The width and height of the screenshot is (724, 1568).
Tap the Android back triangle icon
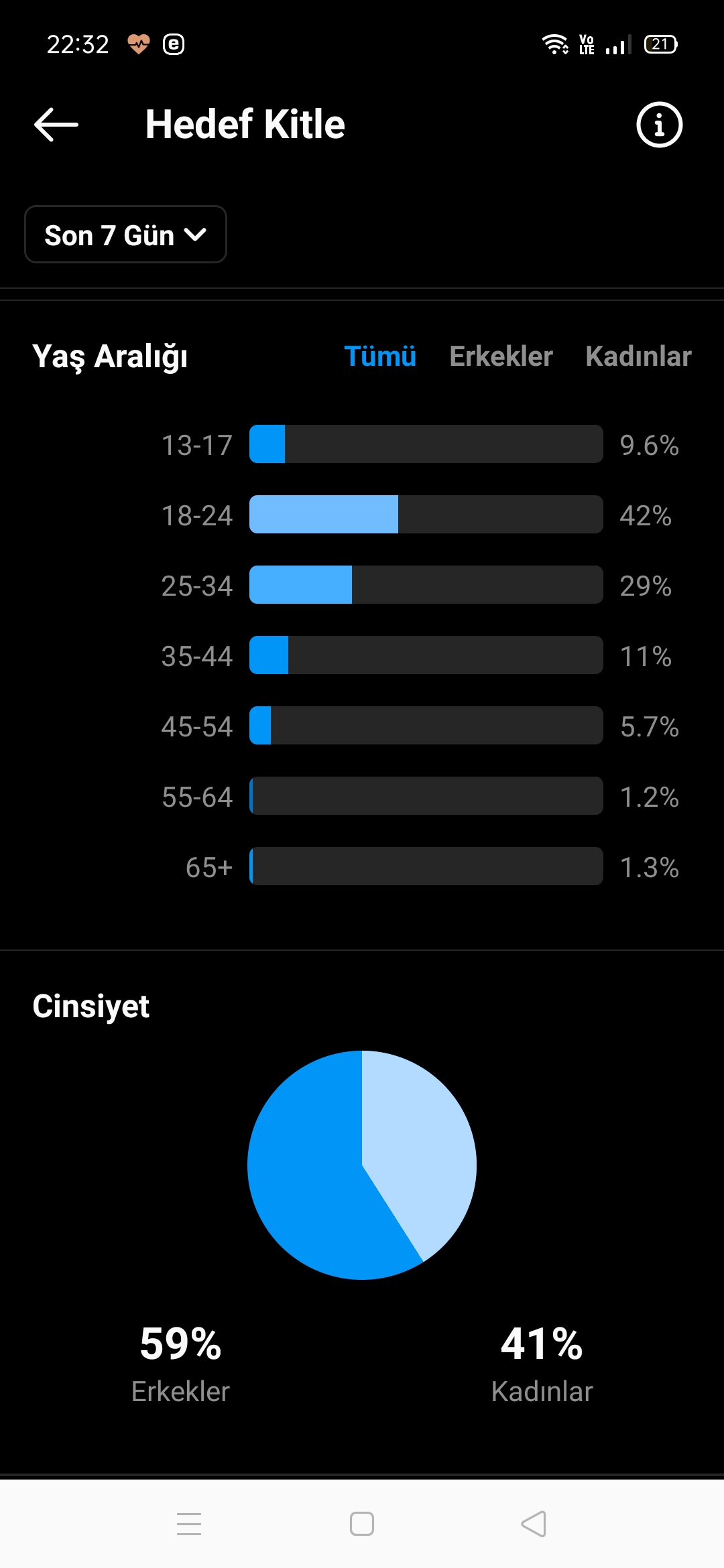534,1524
